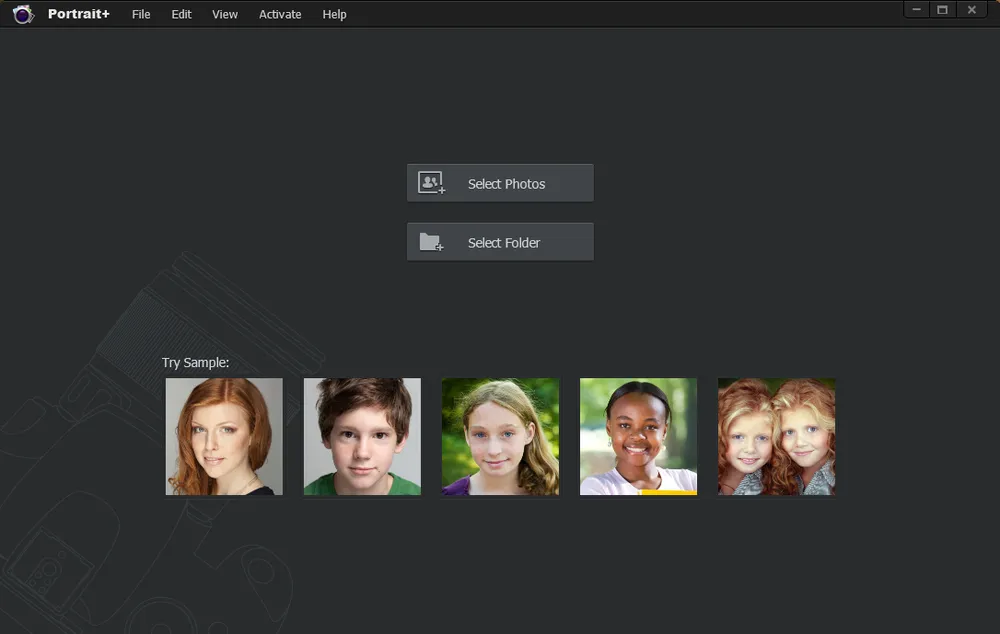The height and width of the screenshot is (634, 1000).
Task: Minimize the Portrait+ window
Action: click(x=917, y=10)
